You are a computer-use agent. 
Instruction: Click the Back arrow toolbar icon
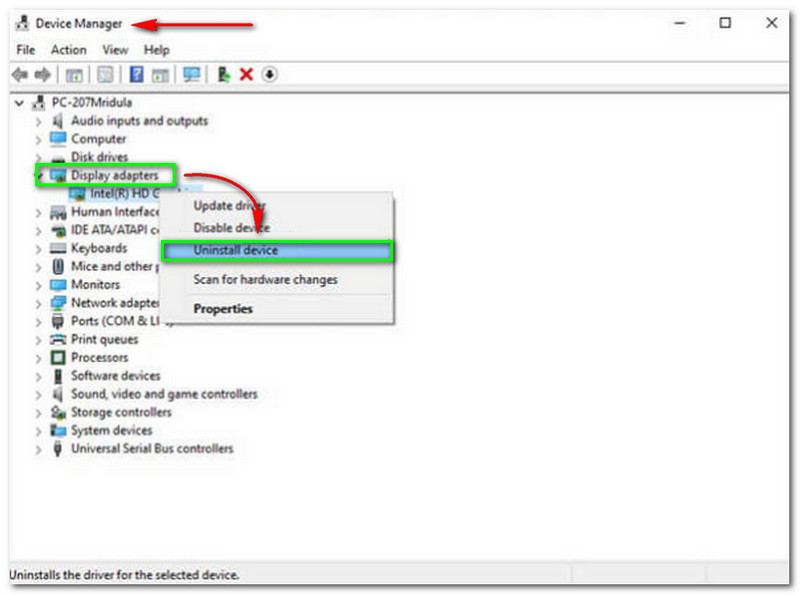20,75
